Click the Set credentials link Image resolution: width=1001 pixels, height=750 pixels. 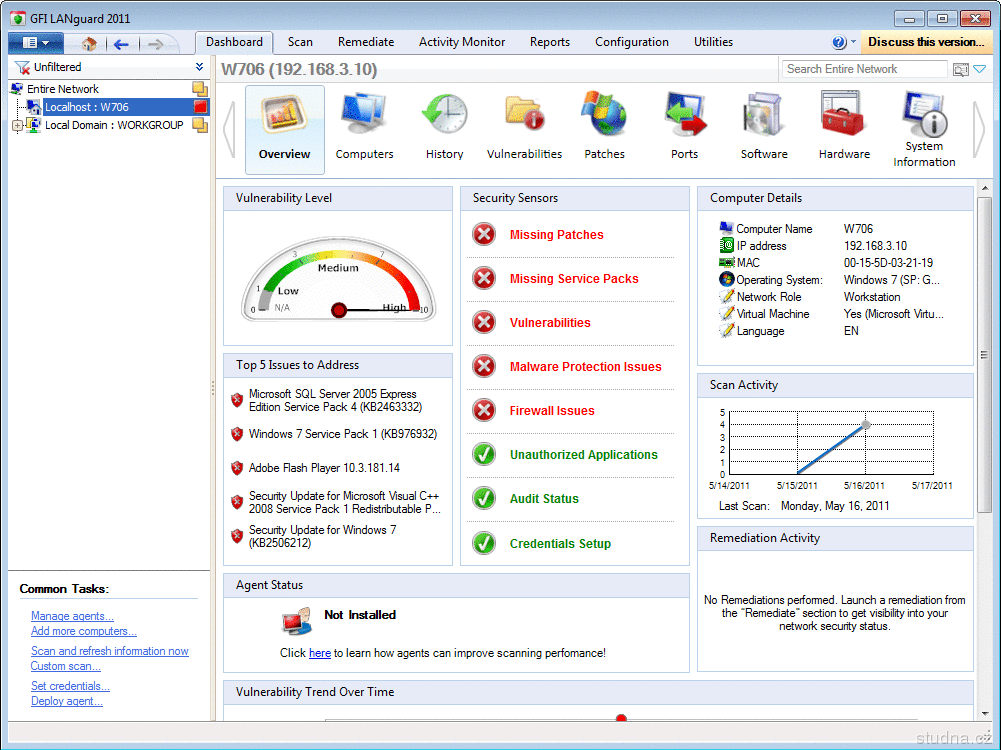[x=70, y=686]
